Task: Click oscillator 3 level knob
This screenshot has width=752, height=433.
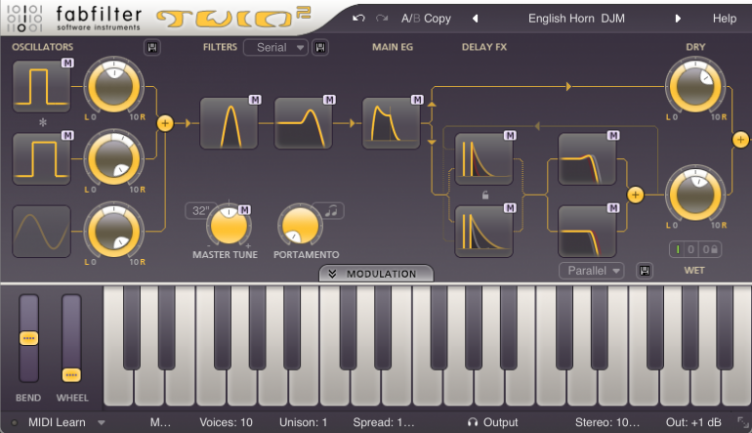Action: (x=114, y=231)
